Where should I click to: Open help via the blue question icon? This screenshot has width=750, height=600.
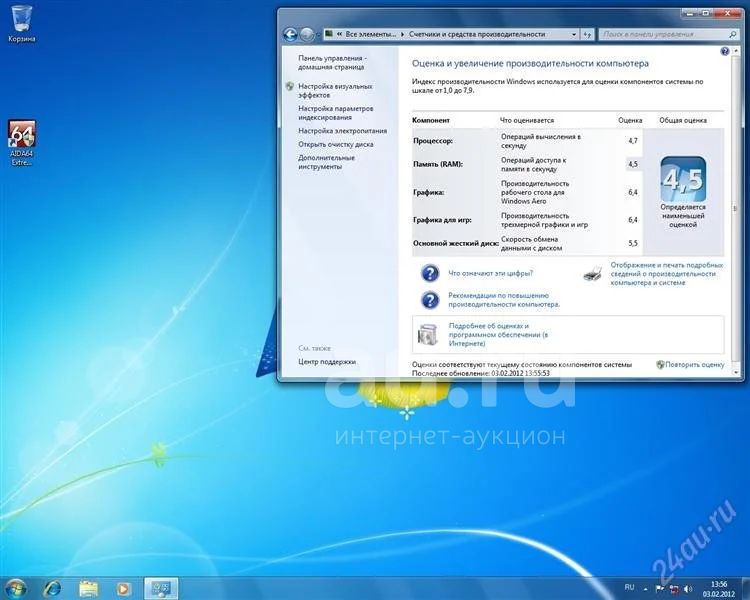(725, 51)
